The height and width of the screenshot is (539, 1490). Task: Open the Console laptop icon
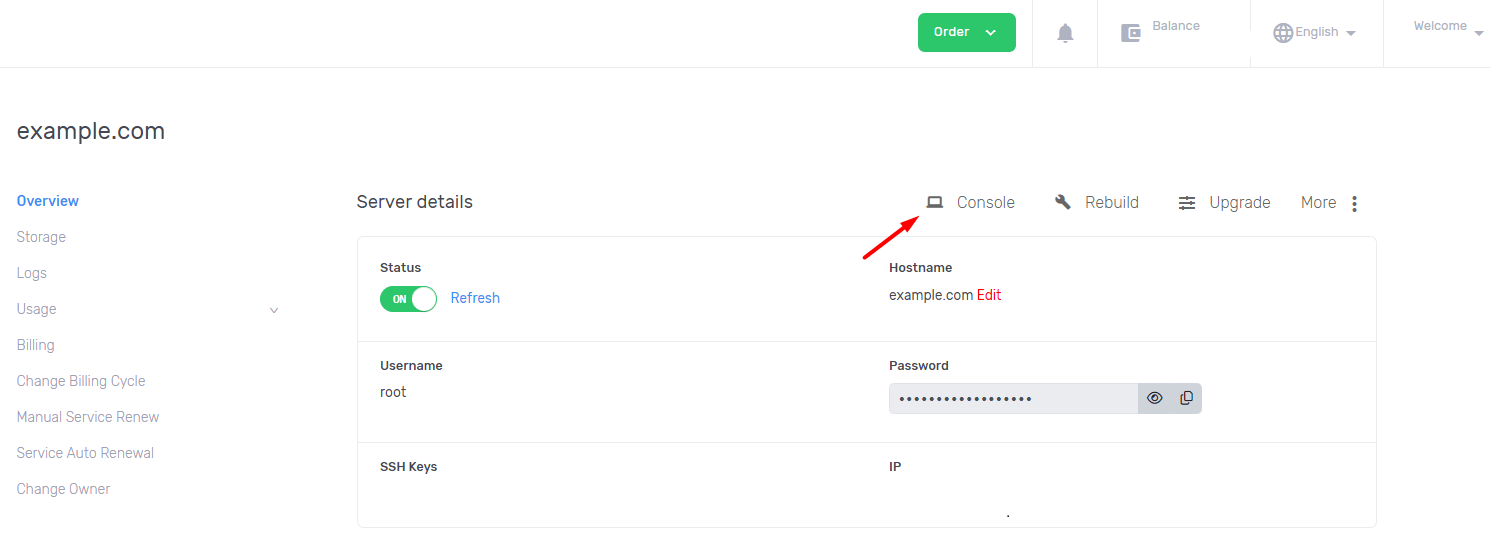coord(935,202)
